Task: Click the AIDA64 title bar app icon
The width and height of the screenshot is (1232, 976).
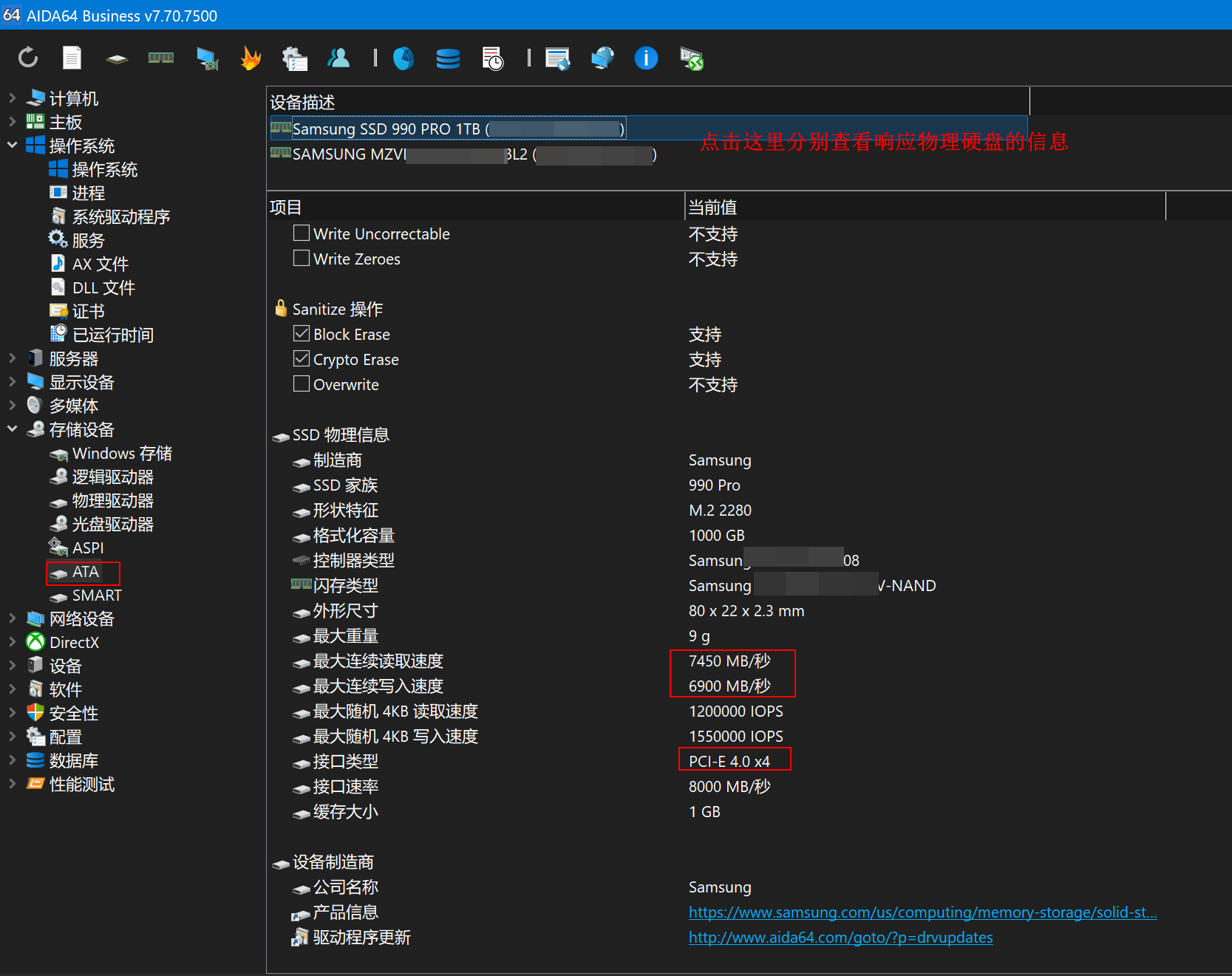Action: pos(12,15)
